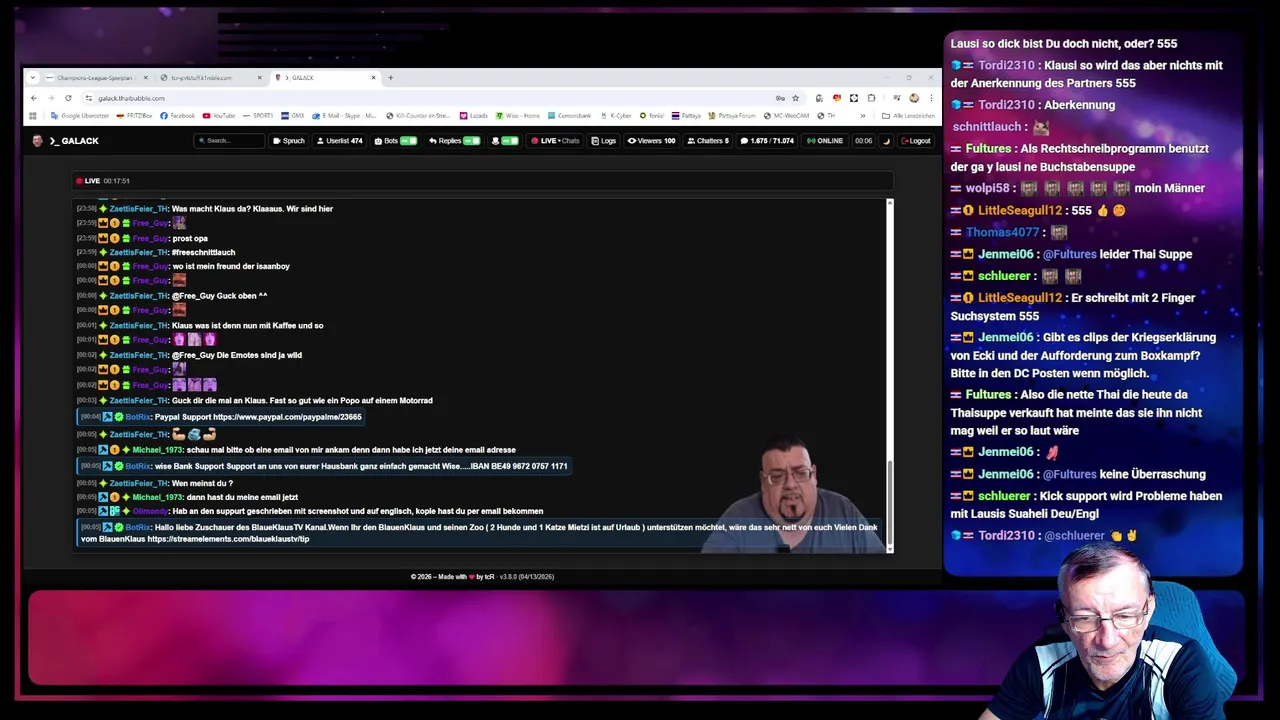1280x720 pixels.
Task: Open the GALACK logo avatar
Action: pos(37,141)
